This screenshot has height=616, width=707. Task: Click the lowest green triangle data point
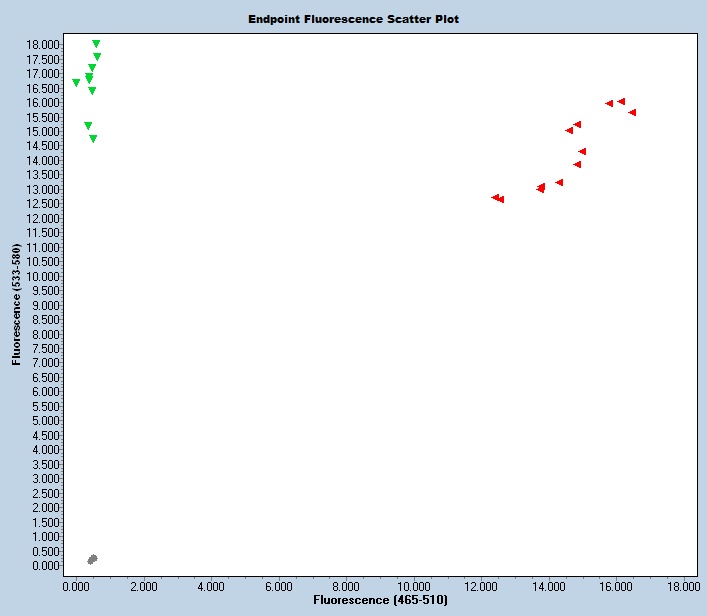(x=93, y=139)
